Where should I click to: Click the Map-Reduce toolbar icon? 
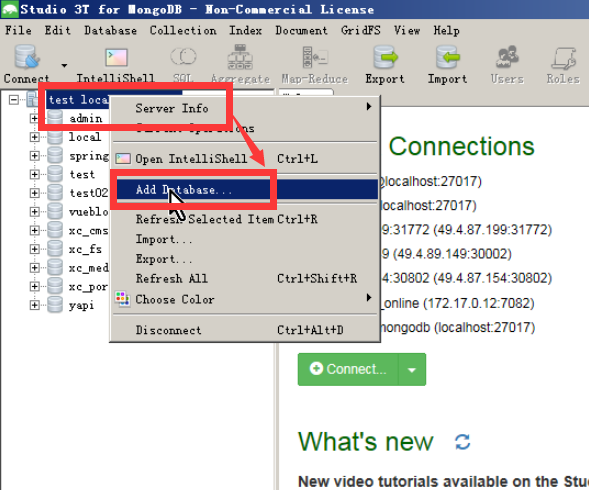[315, 57]
